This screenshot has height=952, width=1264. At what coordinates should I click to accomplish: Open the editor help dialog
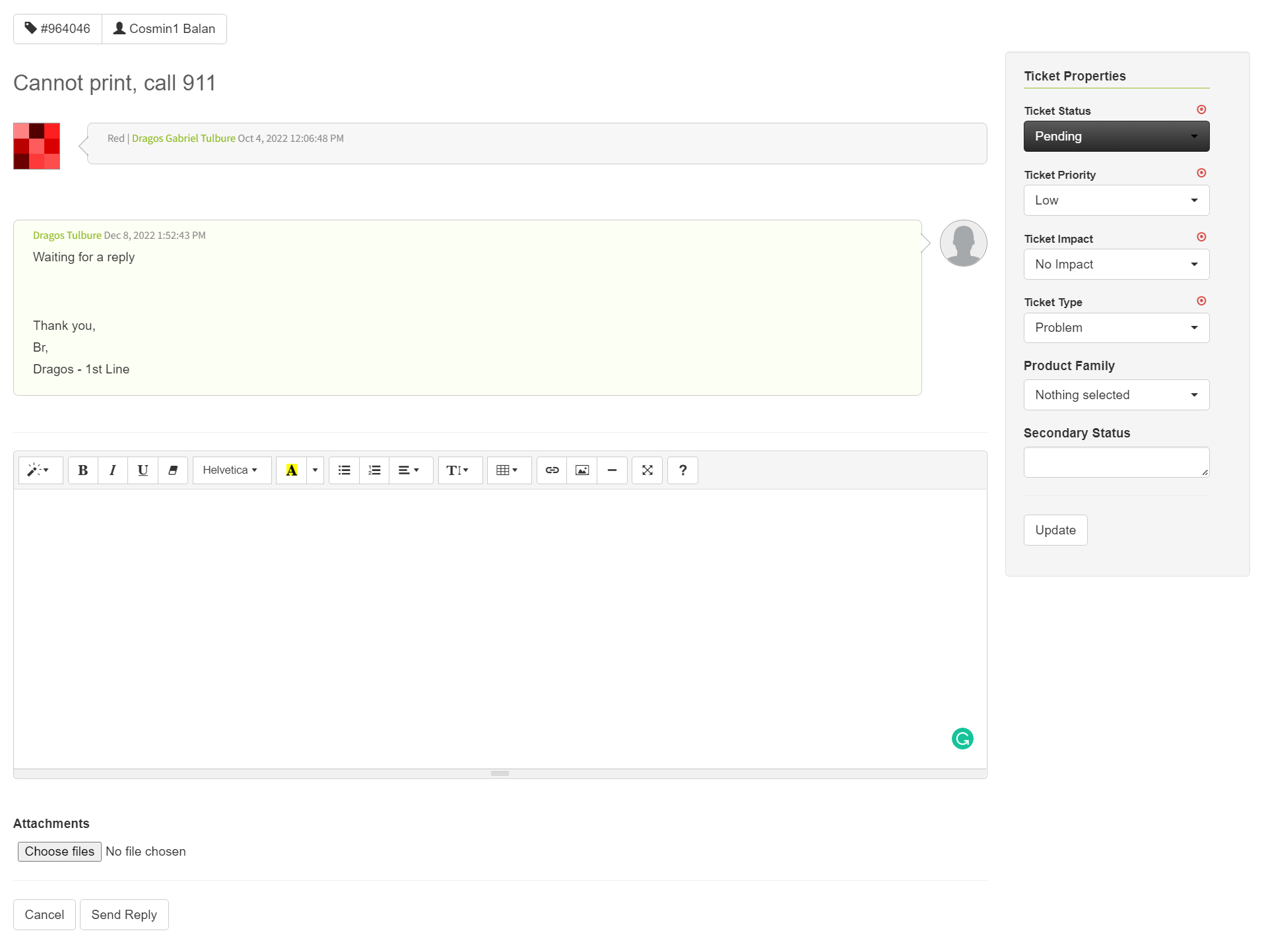click(682, 470)
